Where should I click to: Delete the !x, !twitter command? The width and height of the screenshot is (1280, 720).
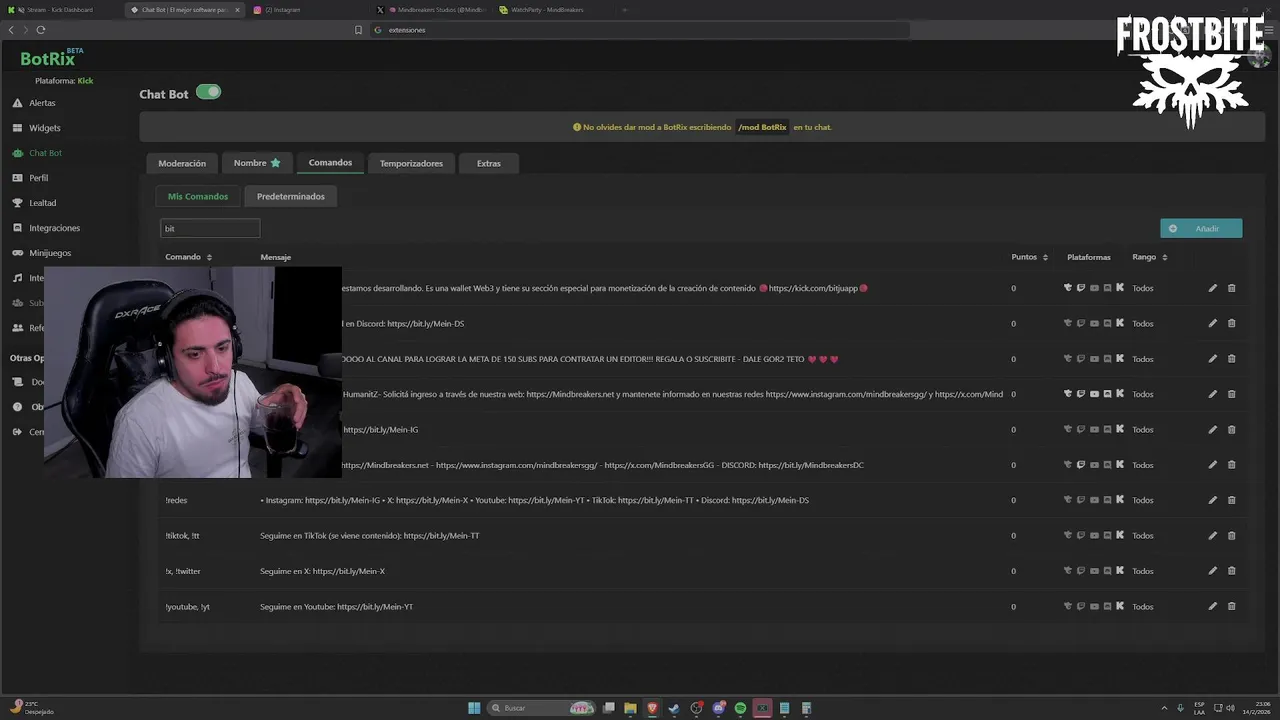click(x=1231, y=571)
